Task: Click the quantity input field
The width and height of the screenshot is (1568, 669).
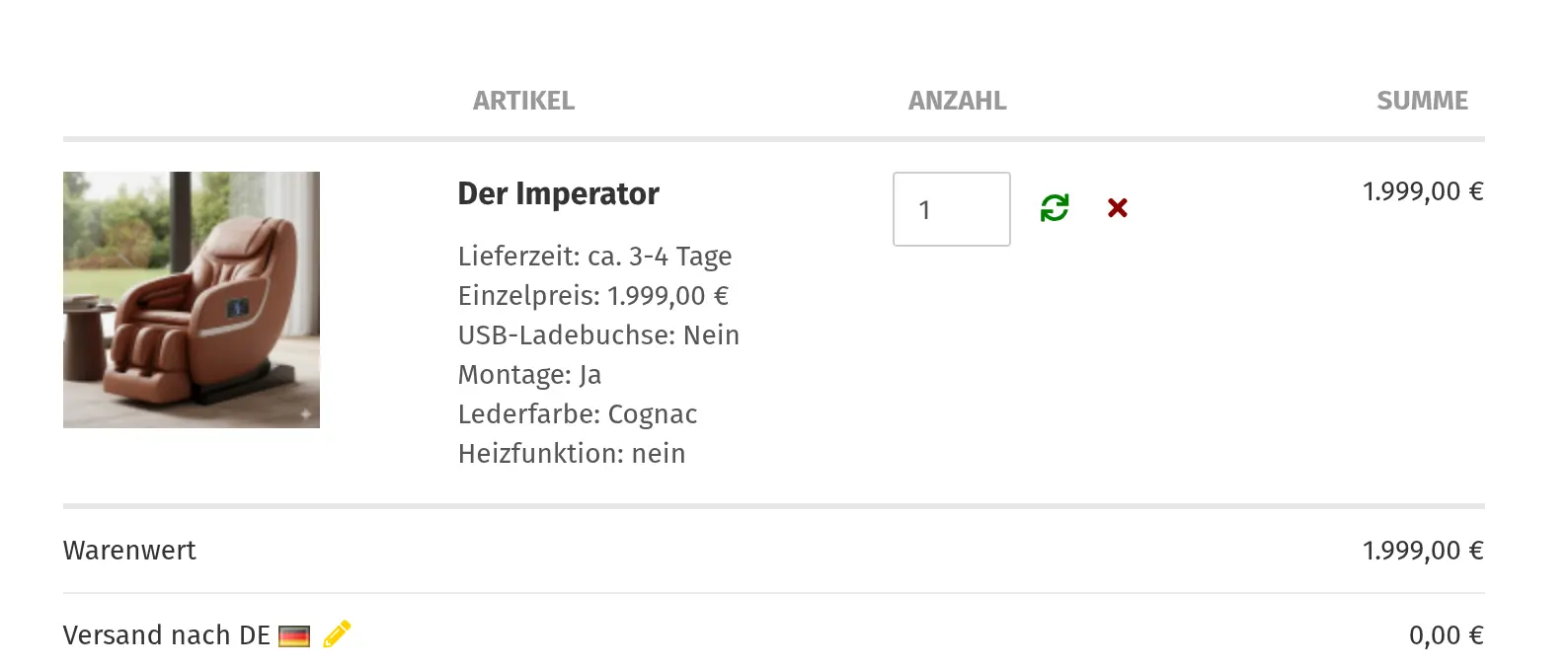Action: (951, 209)
